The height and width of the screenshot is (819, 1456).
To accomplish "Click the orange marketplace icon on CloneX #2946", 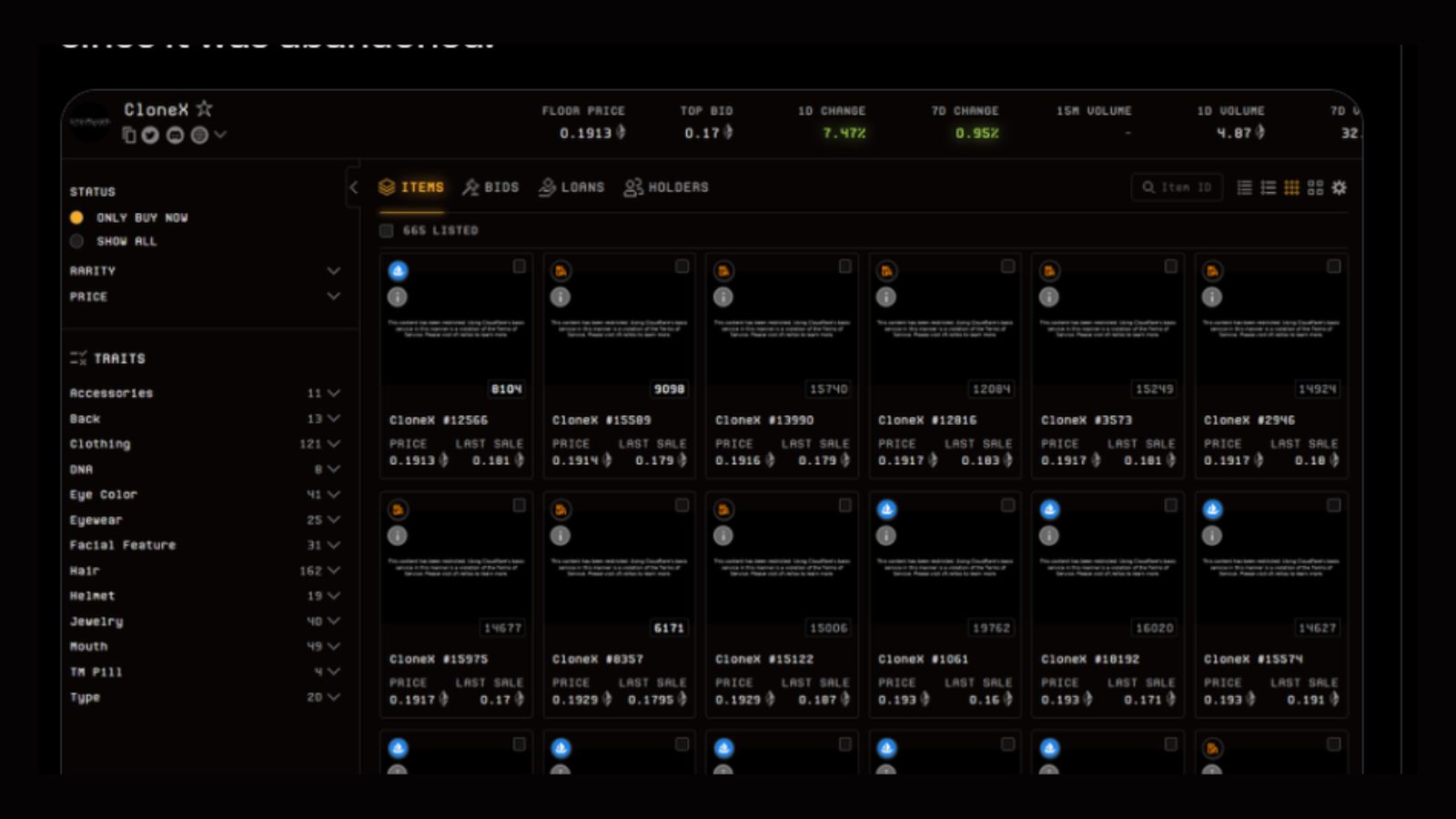I will click(1212, 270).
